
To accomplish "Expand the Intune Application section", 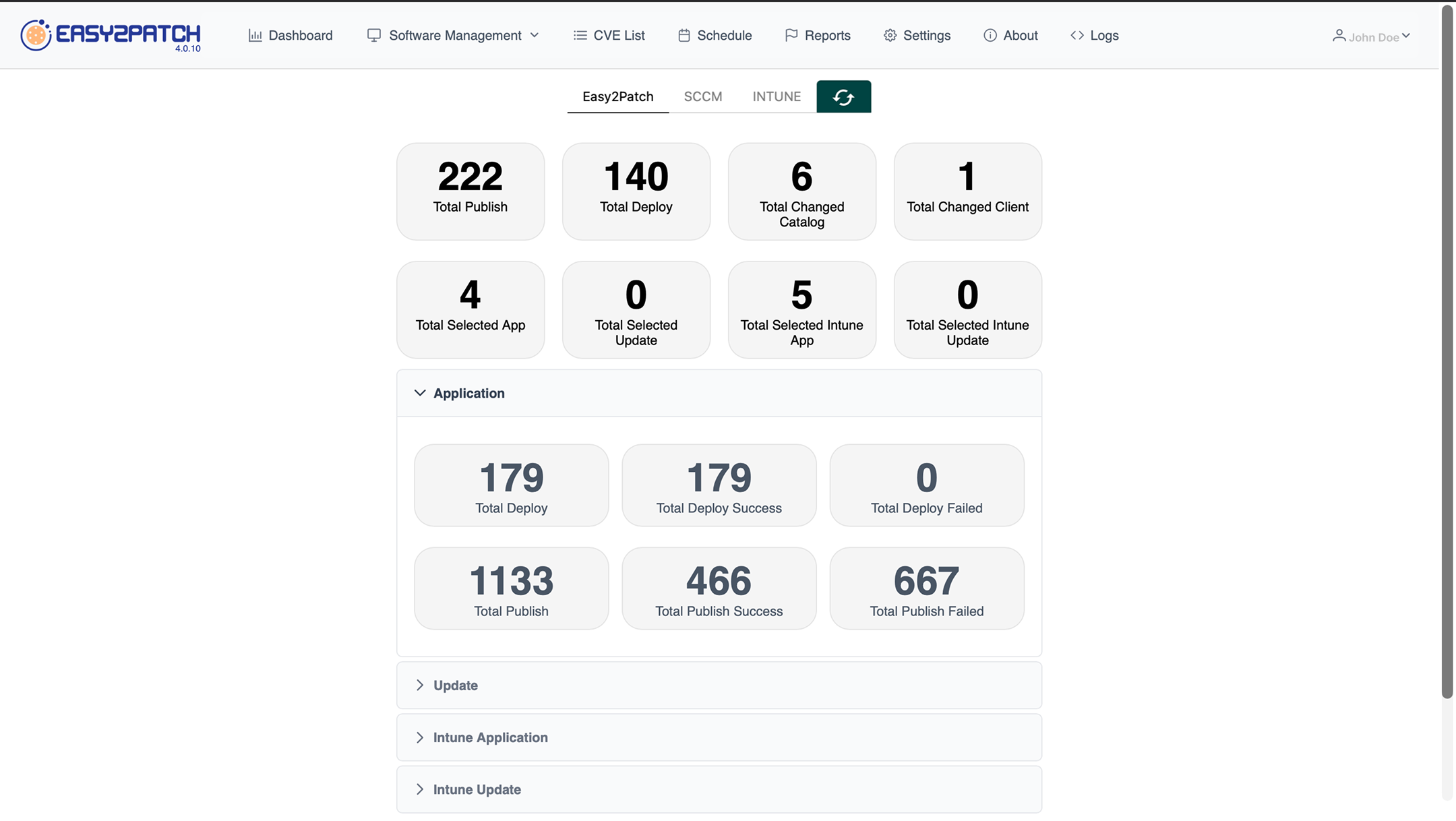I will click(719, 737).
